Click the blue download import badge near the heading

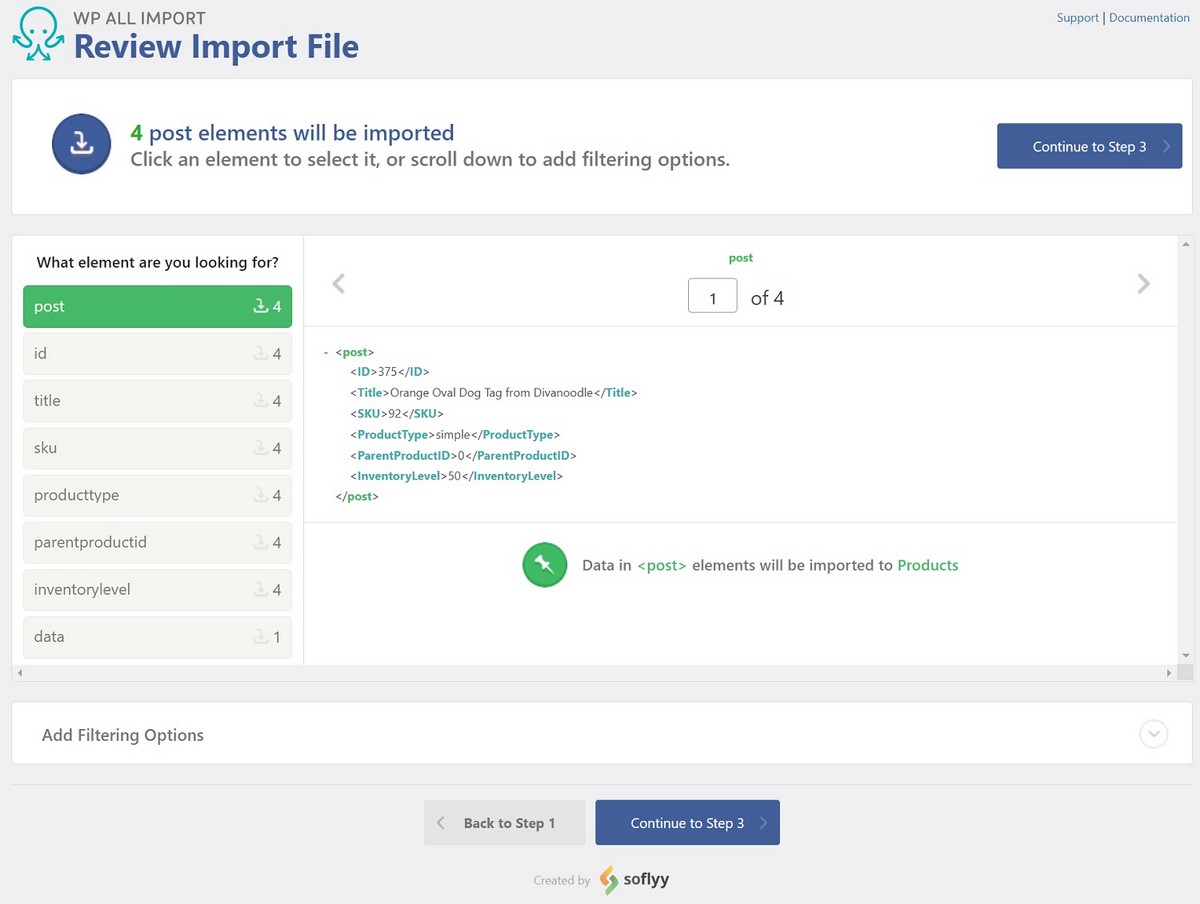[x=81, y=143]
